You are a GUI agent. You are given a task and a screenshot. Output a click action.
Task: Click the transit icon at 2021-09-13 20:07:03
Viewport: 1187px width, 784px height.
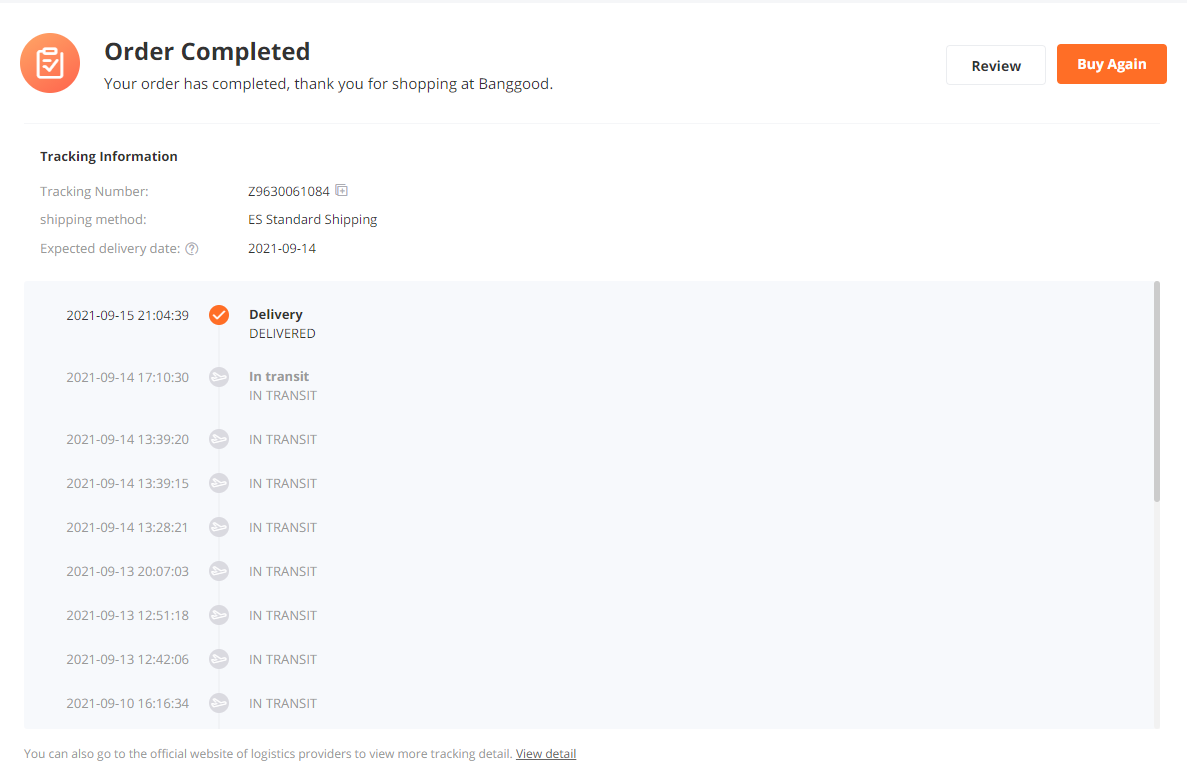pos(219,571)
